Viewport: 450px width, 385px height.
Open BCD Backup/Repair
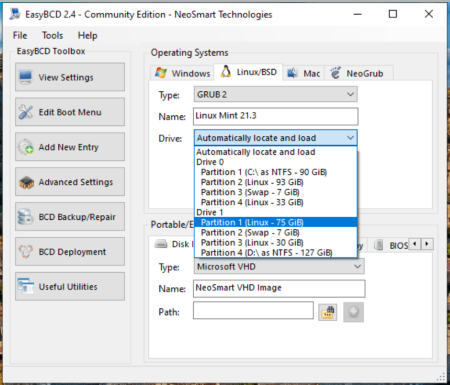[x=70, y=217]
